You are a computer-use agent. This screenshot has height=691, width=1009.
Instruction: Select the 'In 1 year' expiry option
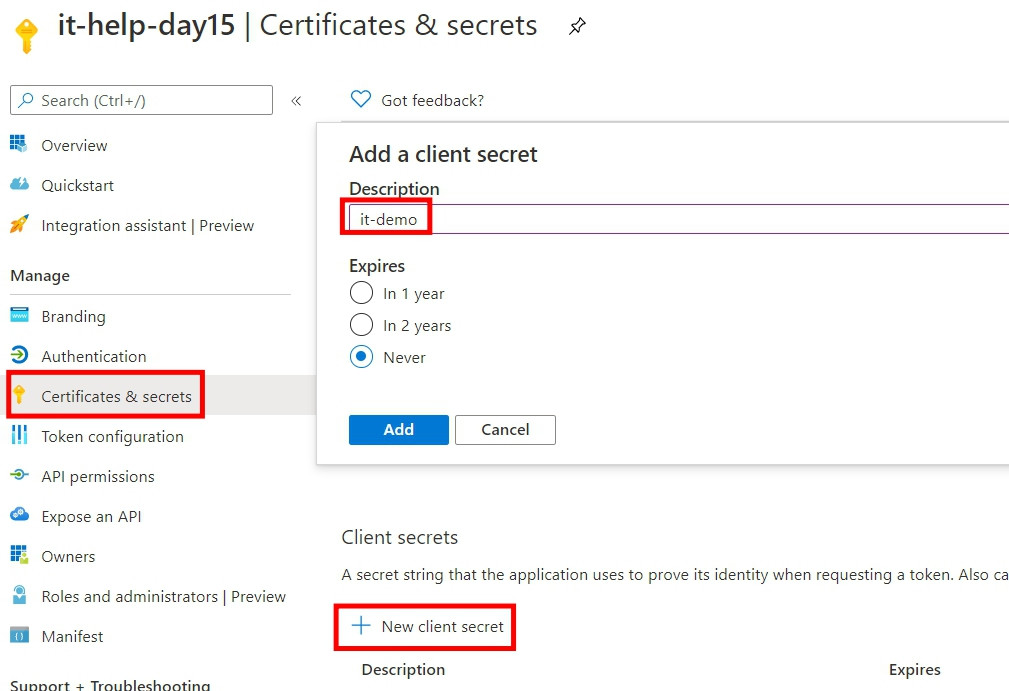(x=361, y=294)
